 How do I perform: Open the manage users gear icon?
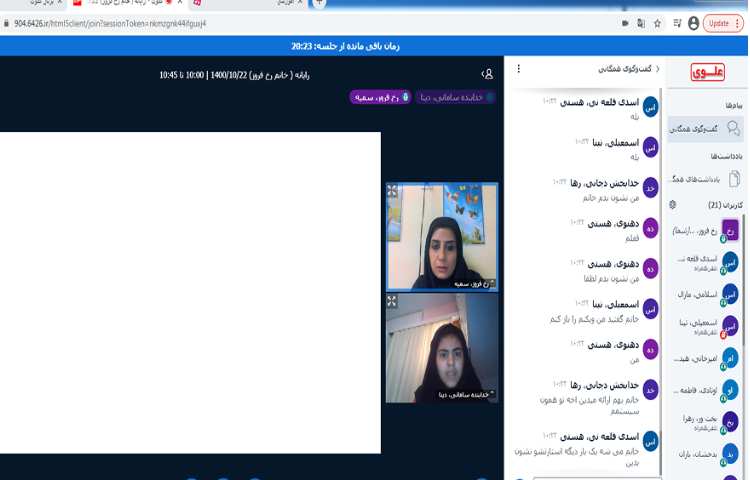tap(673, 205)
